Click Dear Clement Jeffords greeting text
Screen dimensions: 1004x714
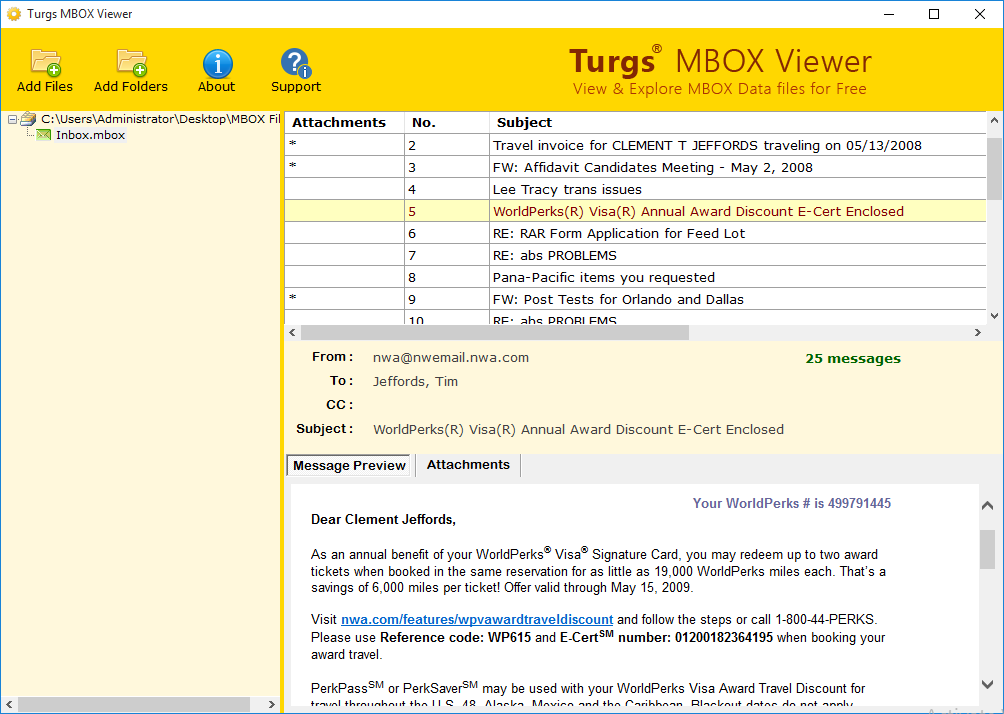coord(383,519)
